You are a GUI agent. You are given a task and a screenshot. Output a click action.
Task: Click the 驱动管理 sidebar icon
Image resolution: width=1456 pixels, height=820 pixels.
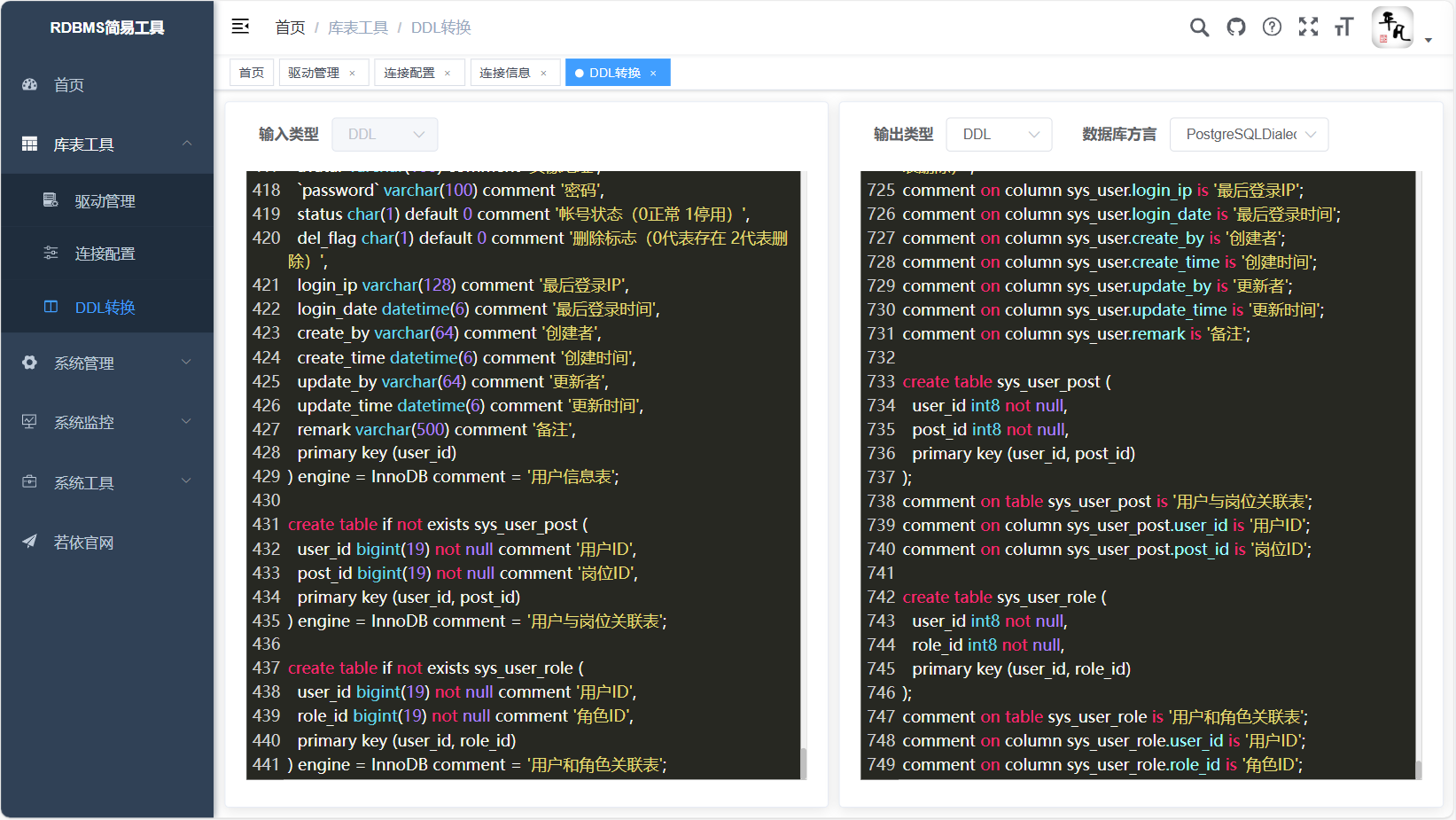[51, 200]
